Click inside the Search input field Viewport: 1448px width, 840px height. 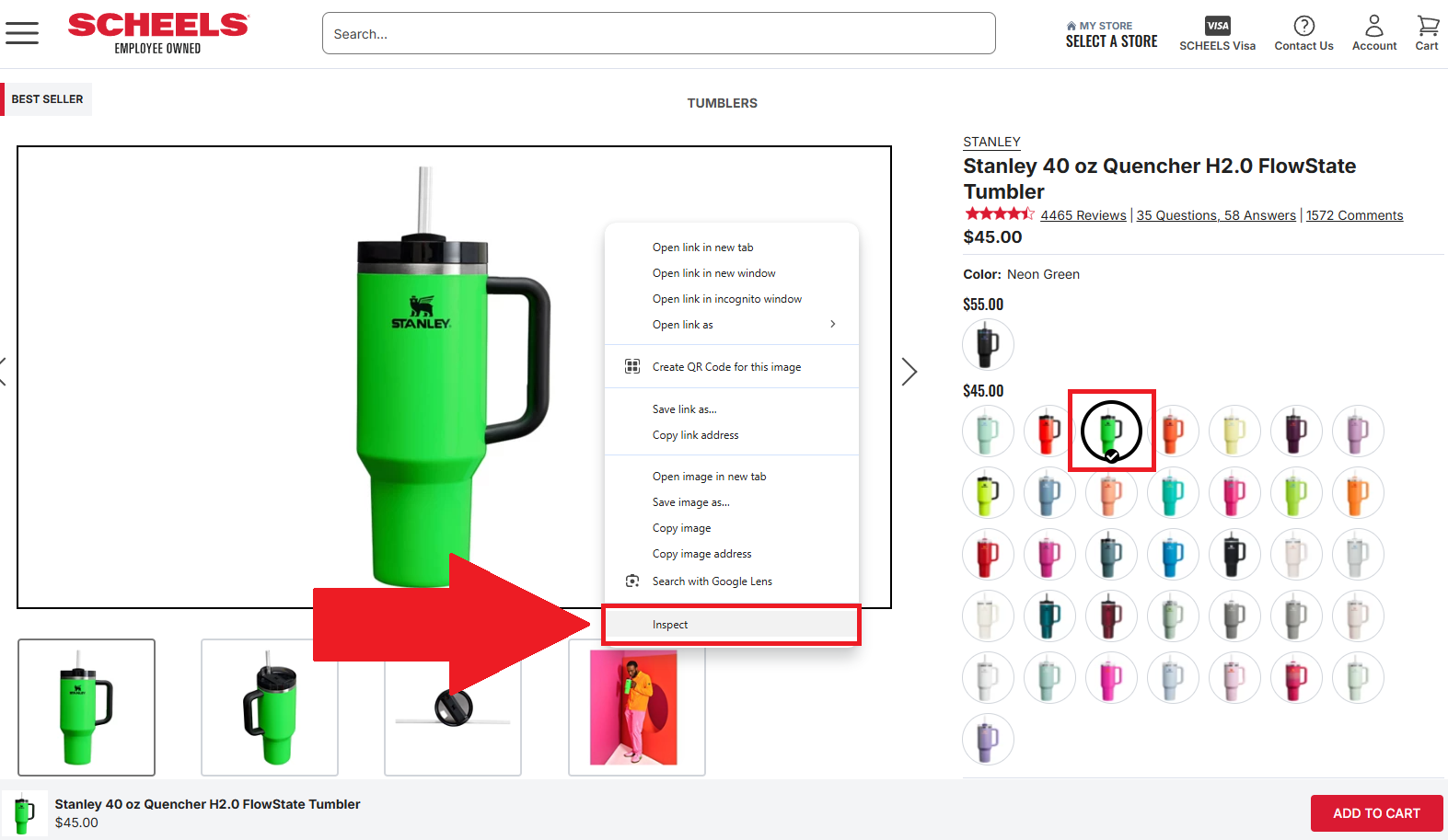[x=658, y=34]
